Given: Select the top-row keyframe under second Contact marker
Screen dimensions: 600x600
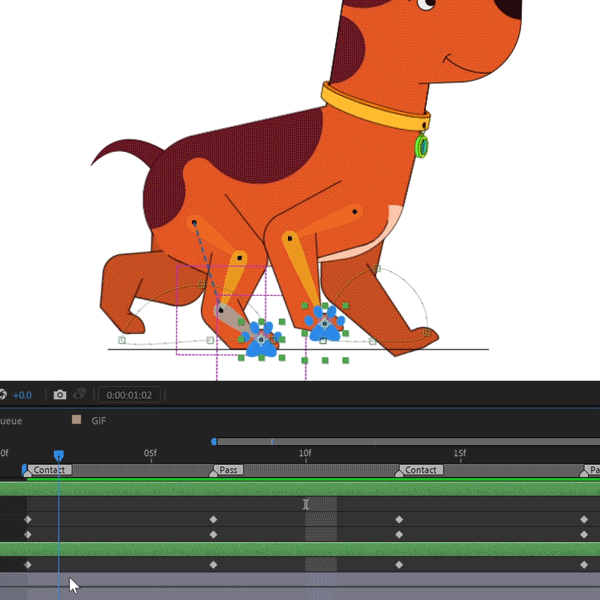Looking at the screenshot, I should pyautogui.click(x=399, y=519).
